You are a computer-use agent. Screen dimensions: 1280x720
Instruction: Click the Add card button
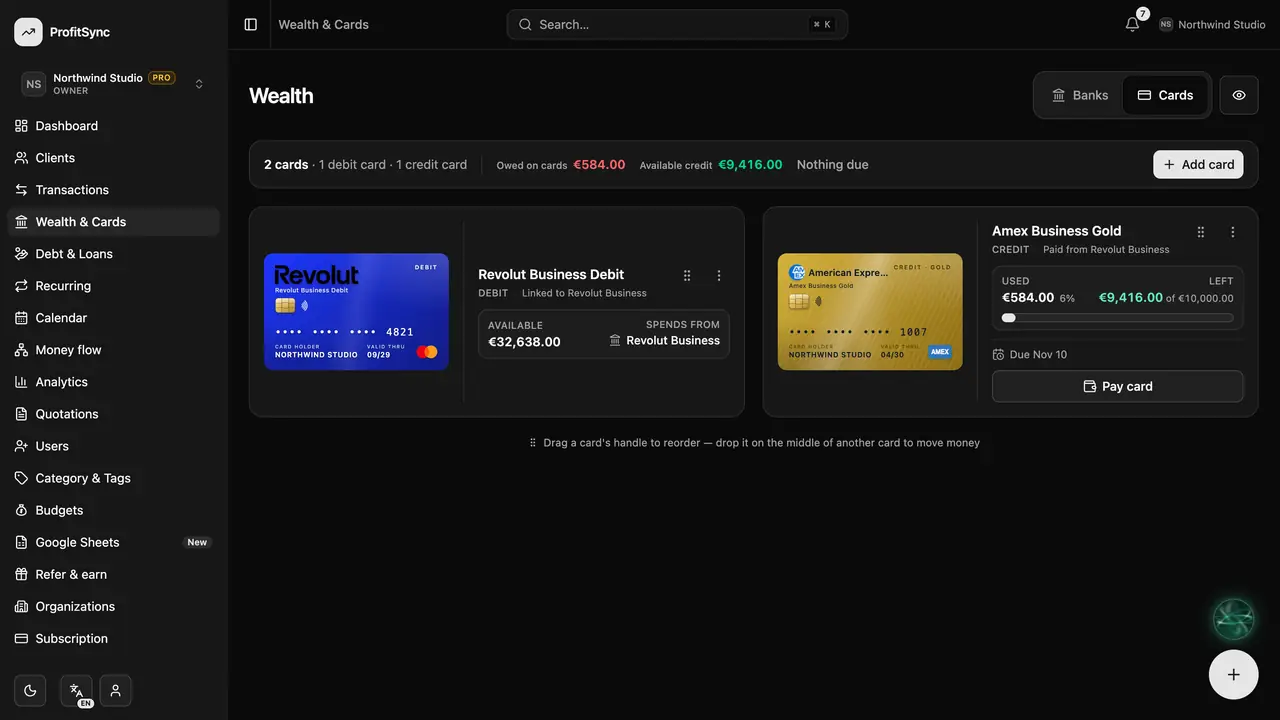tap(1198, 164)
